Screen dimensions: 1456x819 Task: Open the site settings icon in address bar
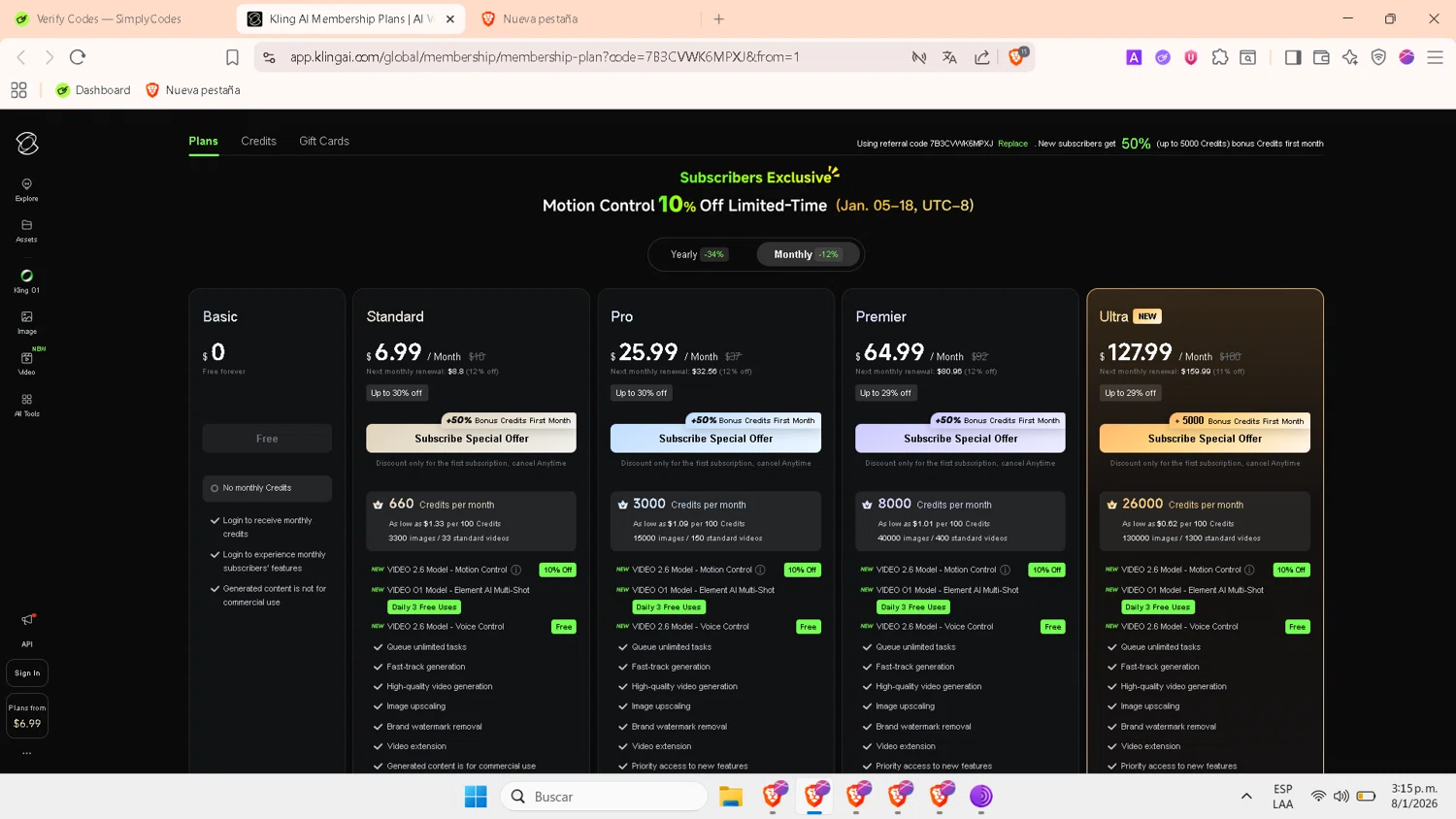pos(269,57)
